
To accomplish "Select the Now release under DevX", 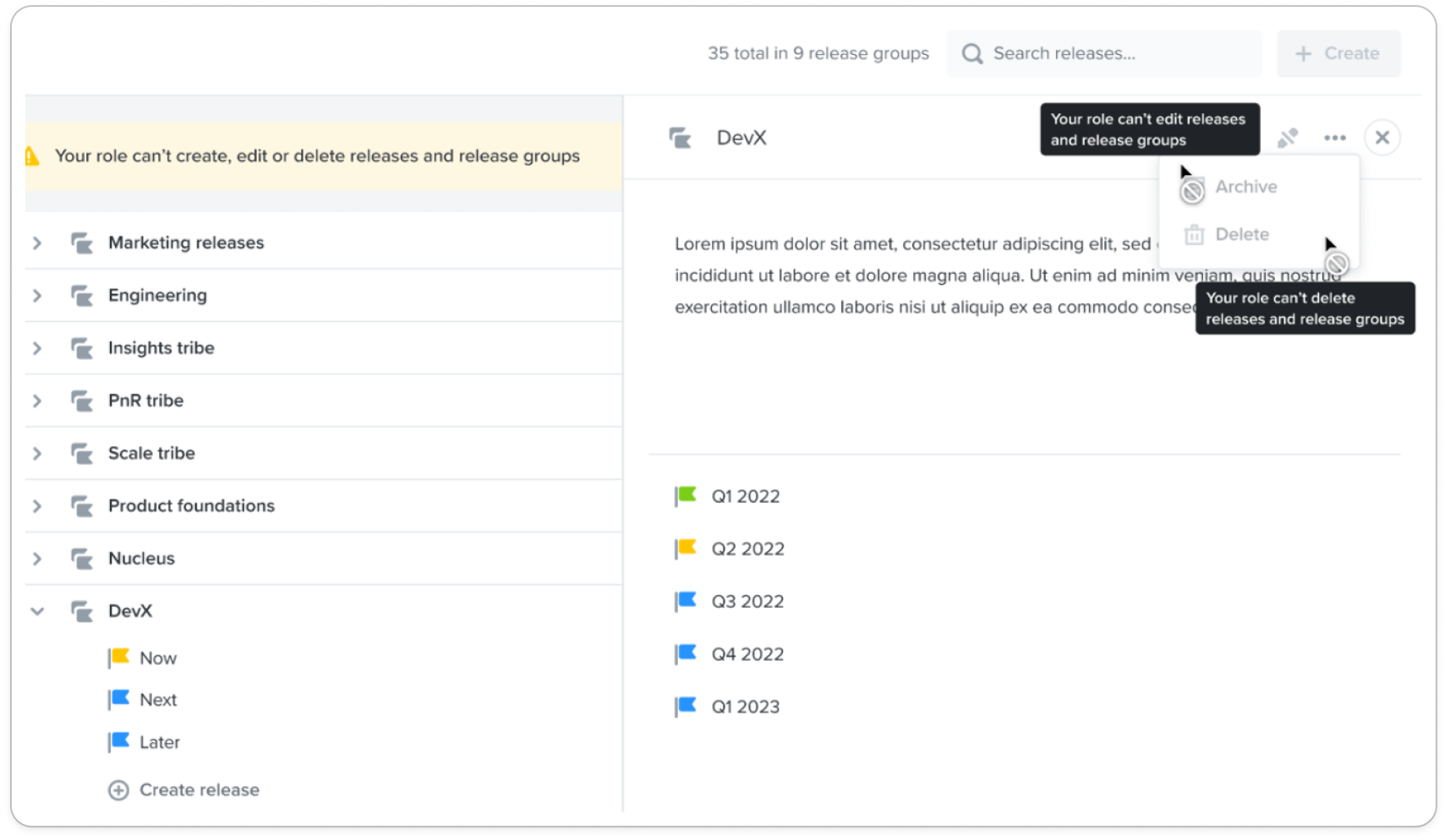I will tap(158, 658).
